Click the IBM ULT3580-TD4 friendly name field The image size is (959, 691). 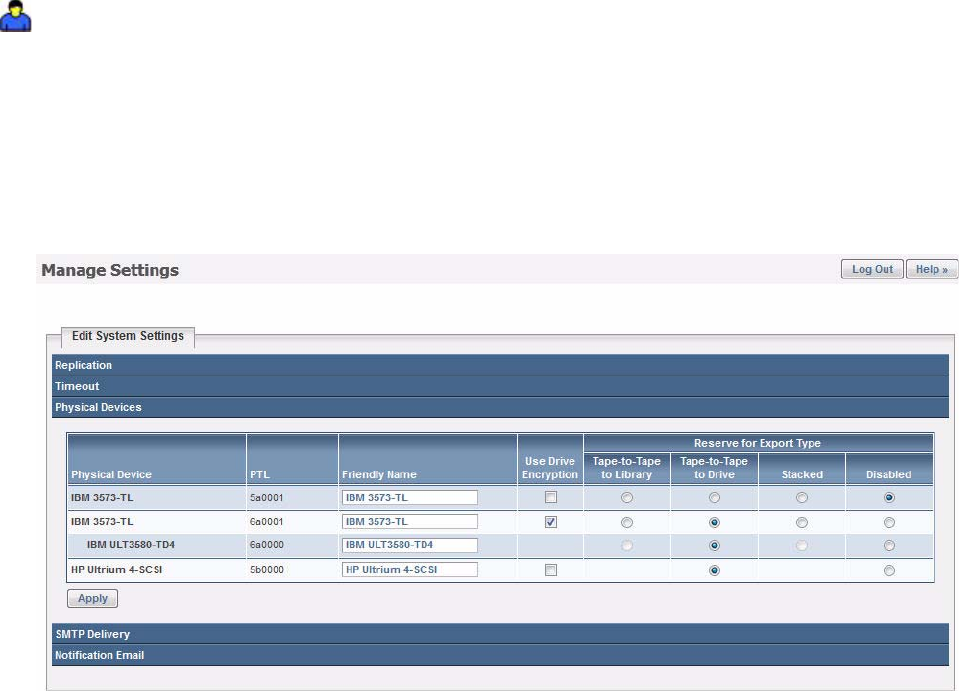410,545
